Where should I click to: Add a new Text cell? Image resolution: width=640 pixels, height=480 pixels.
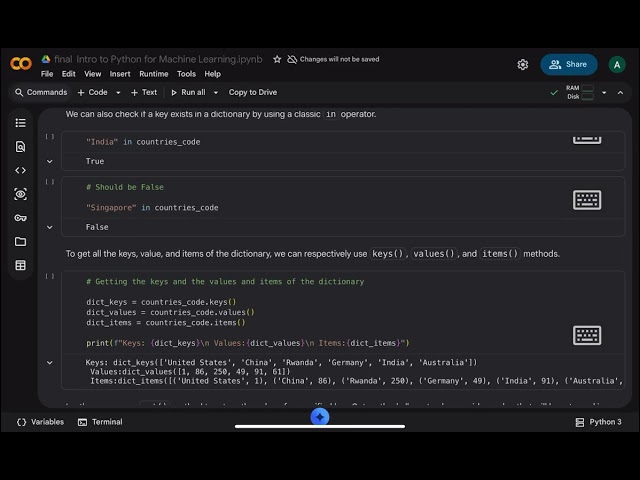coord(144,92)
